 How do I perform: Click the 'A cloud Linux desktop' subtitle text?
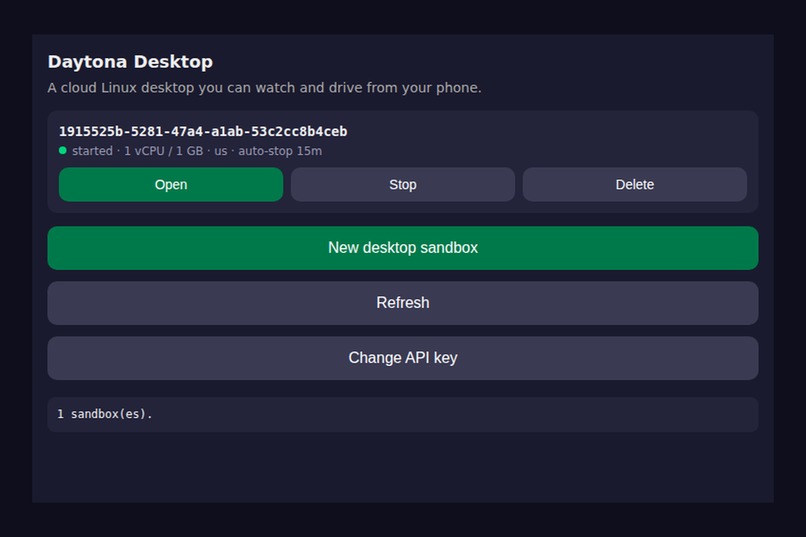click(x=264, y=88)
